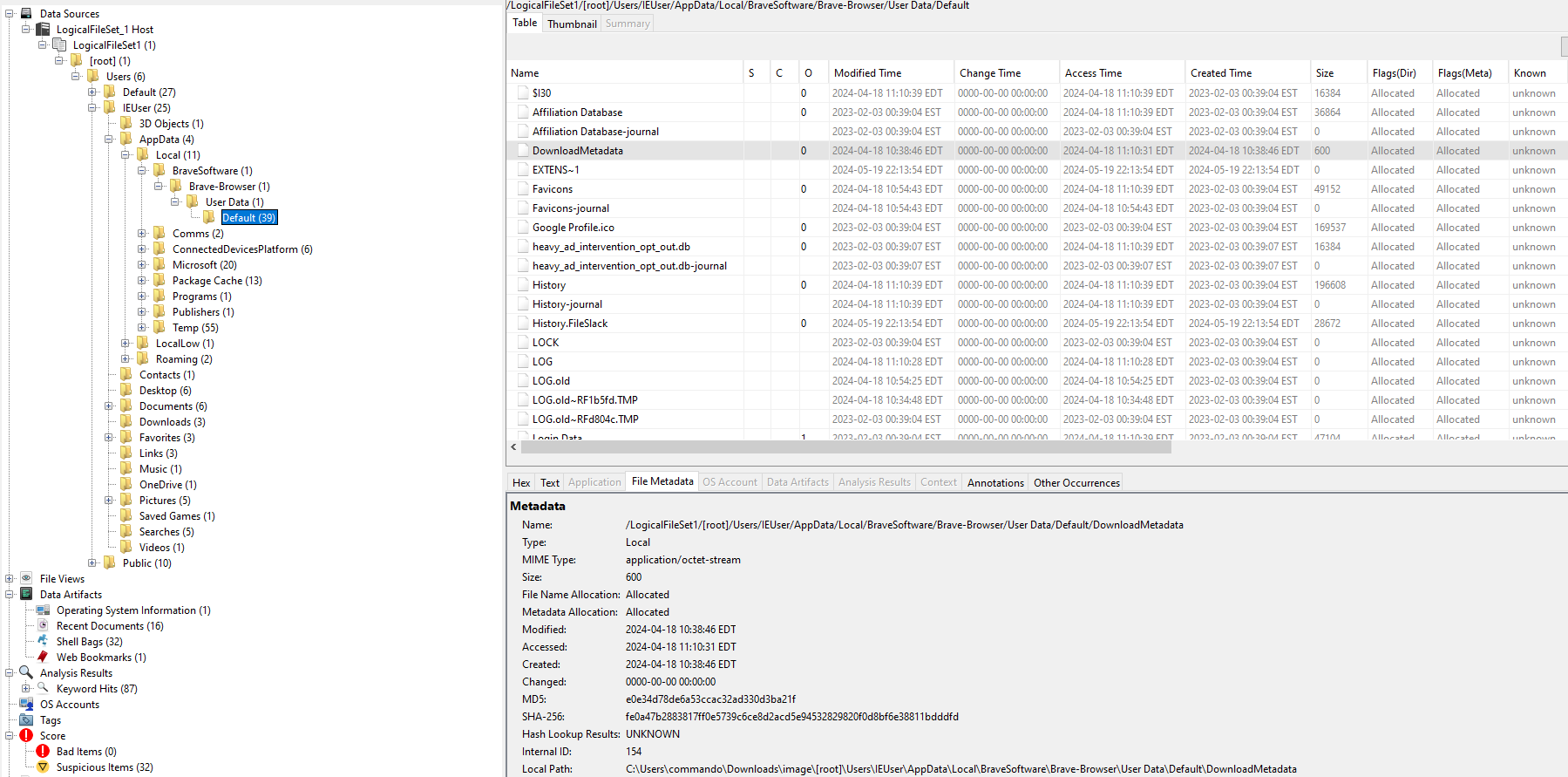Click the Bad Items red alert icon
The image size is (1568, 777).
pyautogui.click(x=43, y=751)
